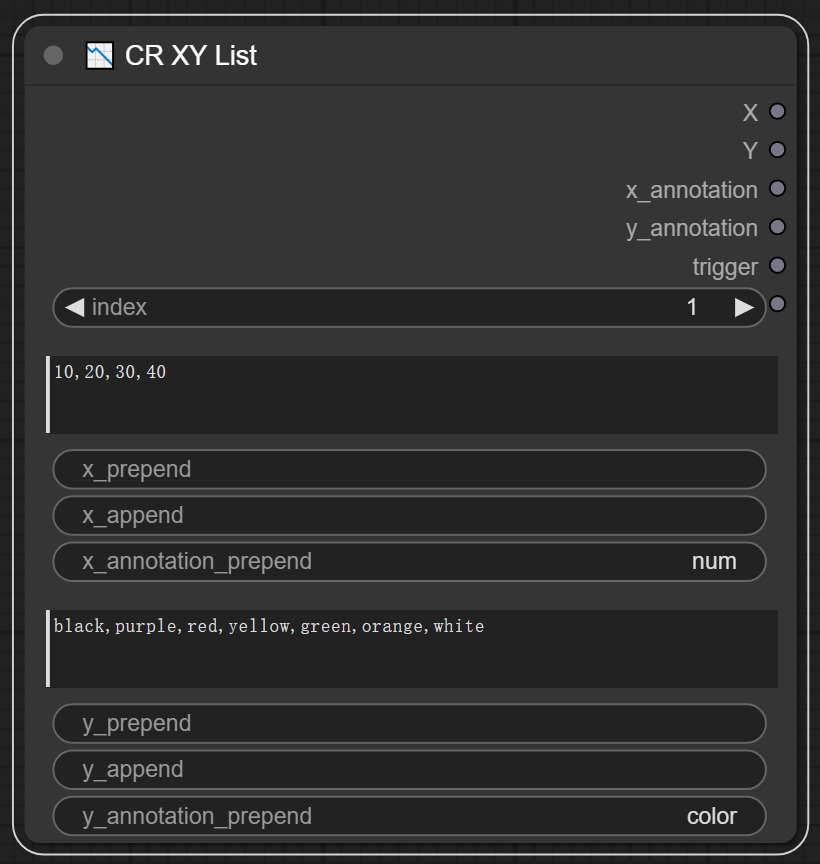Click the index value field

coord(410,307)
